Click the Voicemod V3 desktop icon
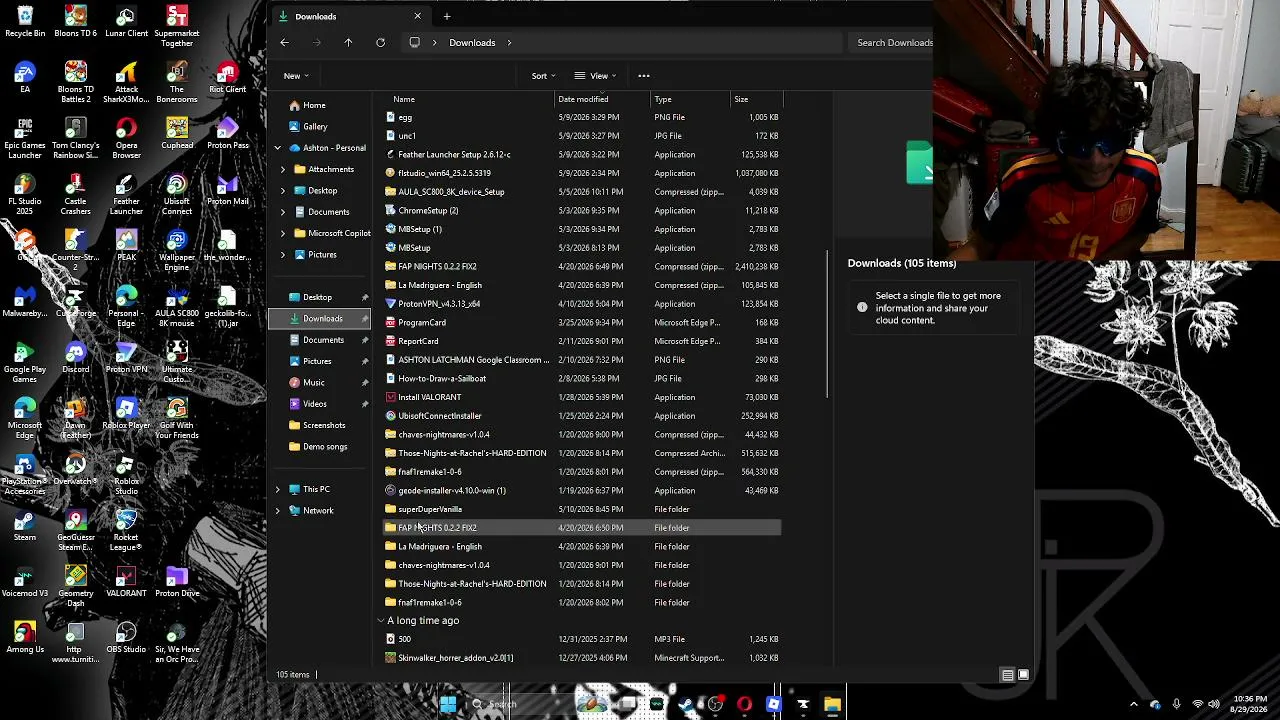The image size is (1280, 720). click(x=25, y=582)
